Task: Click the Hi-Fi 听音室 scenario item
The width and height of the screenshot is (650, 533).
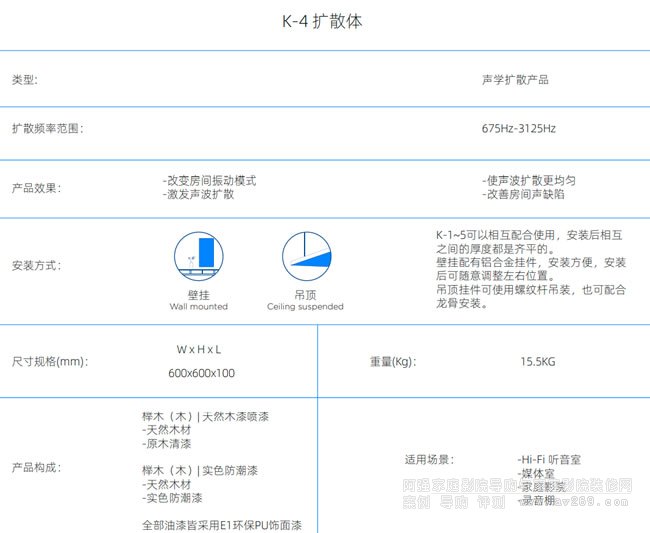Action: click(549, 459)
